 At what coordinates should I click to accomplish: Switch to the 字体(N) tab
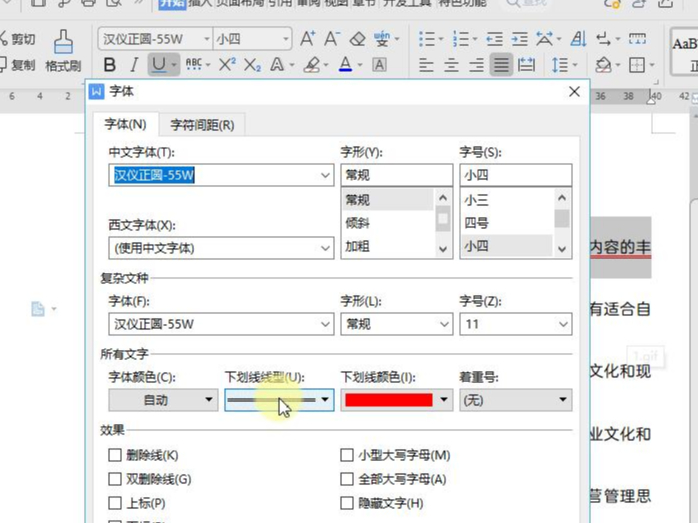point(126,124)
